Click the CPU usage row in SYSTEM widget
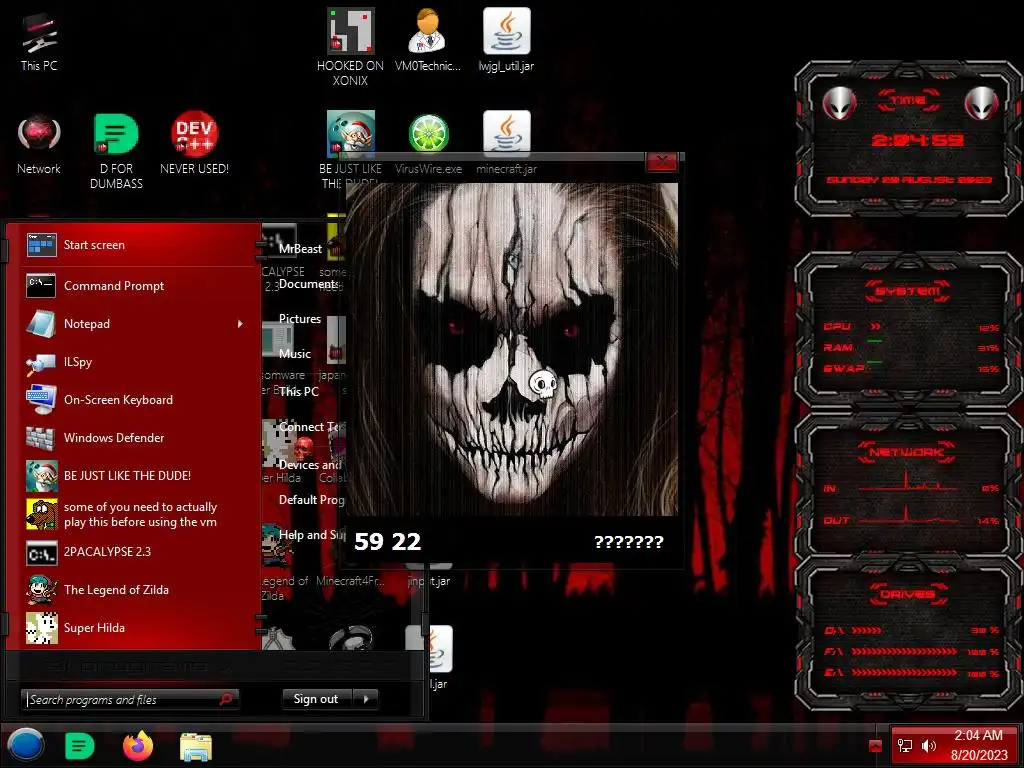This screenshot has height=768, width=1024. tap(911, 327)
